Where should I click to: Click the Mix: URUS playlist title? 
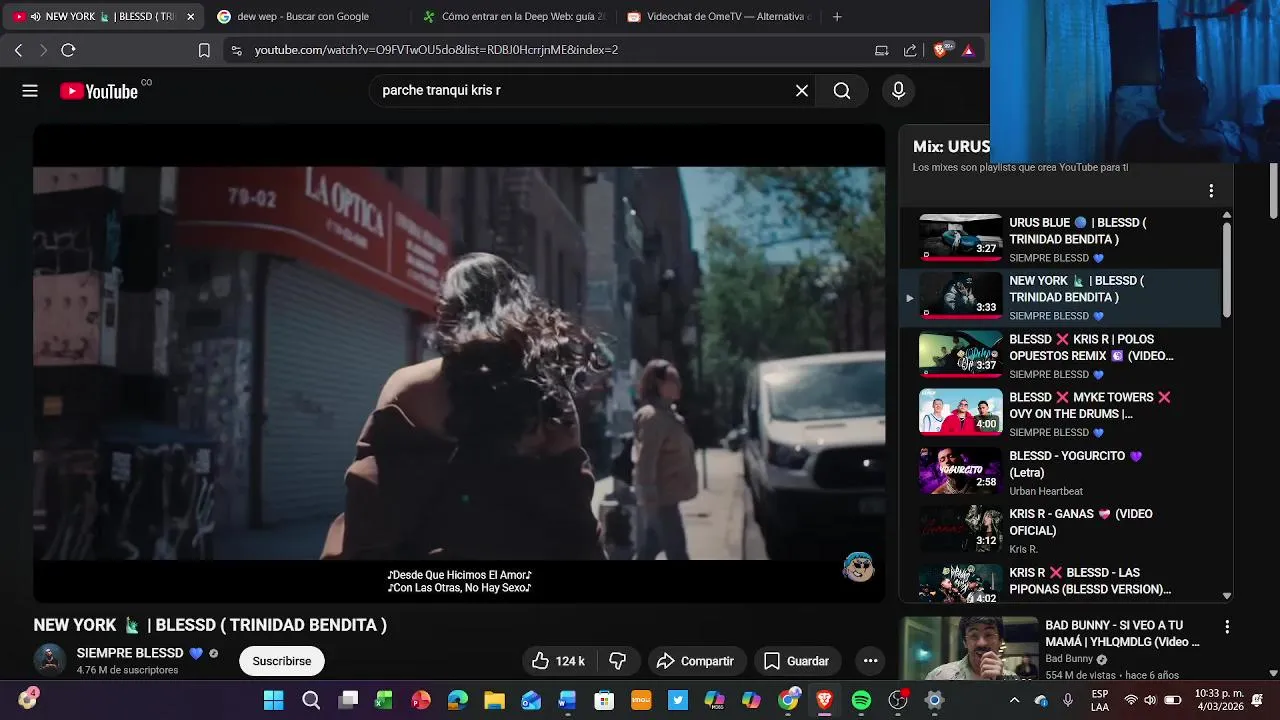tap(951, 147)
